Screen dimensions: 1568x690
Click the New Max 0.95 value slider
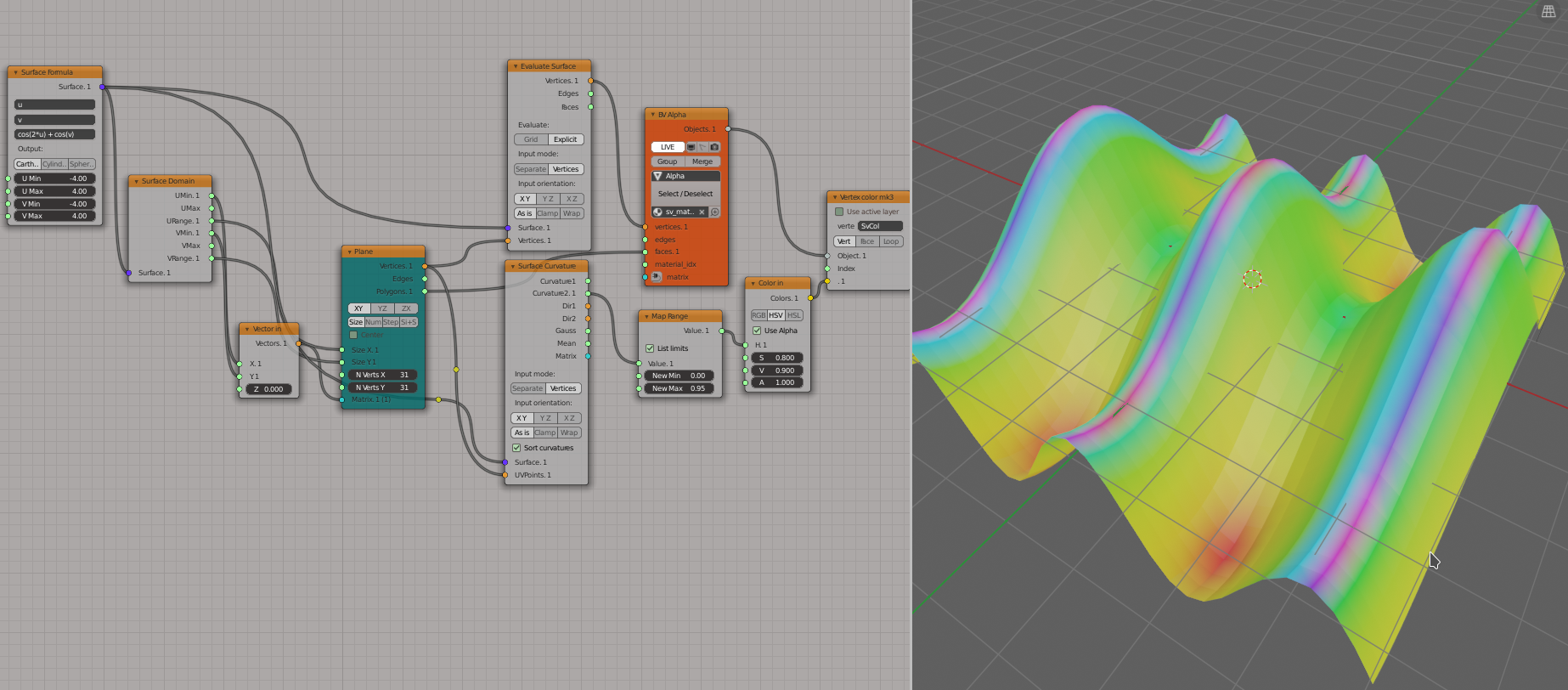[x=680, y=388]
